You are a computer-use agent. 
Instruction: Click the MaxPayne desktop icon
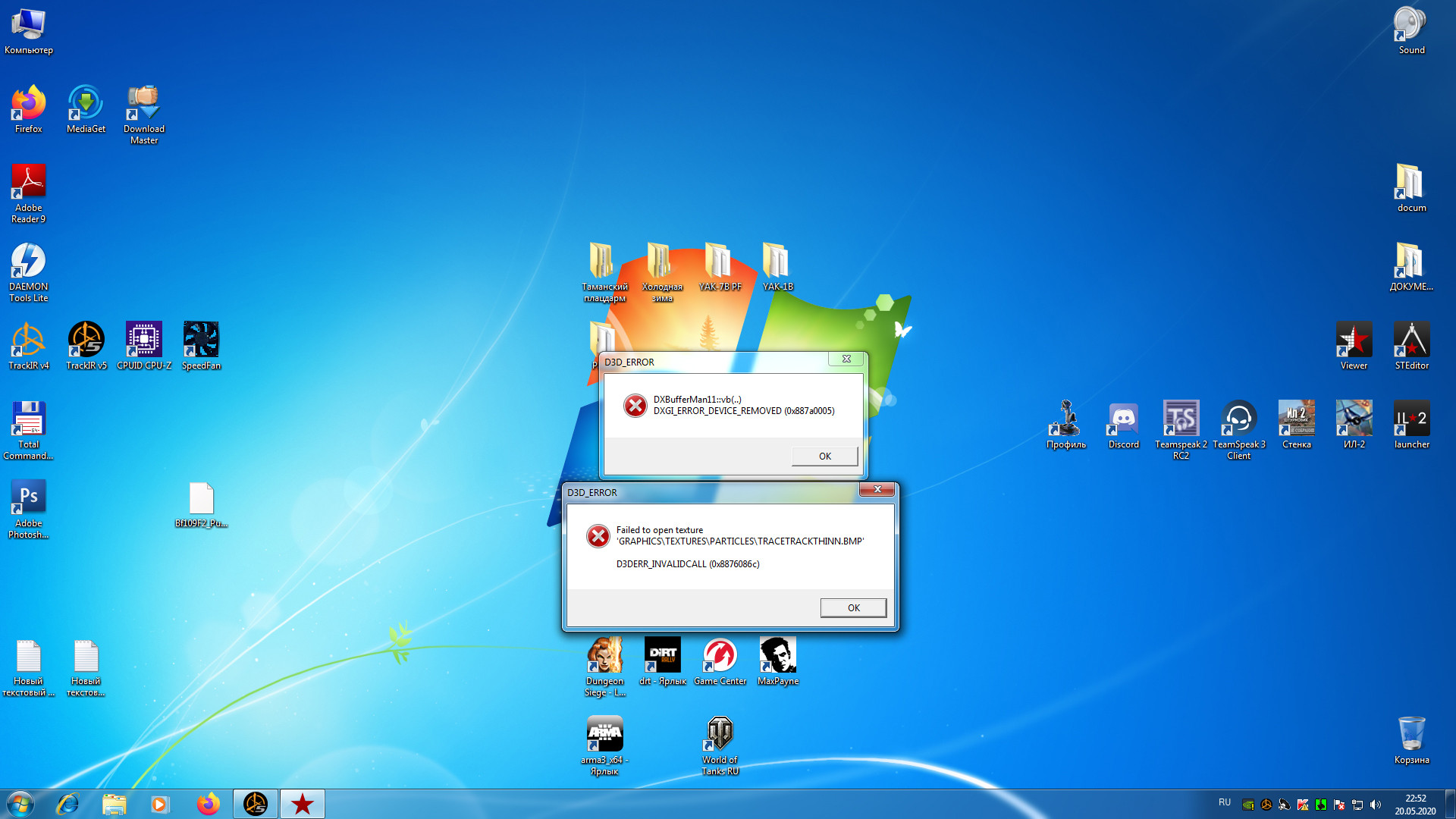tap(778, 661)
